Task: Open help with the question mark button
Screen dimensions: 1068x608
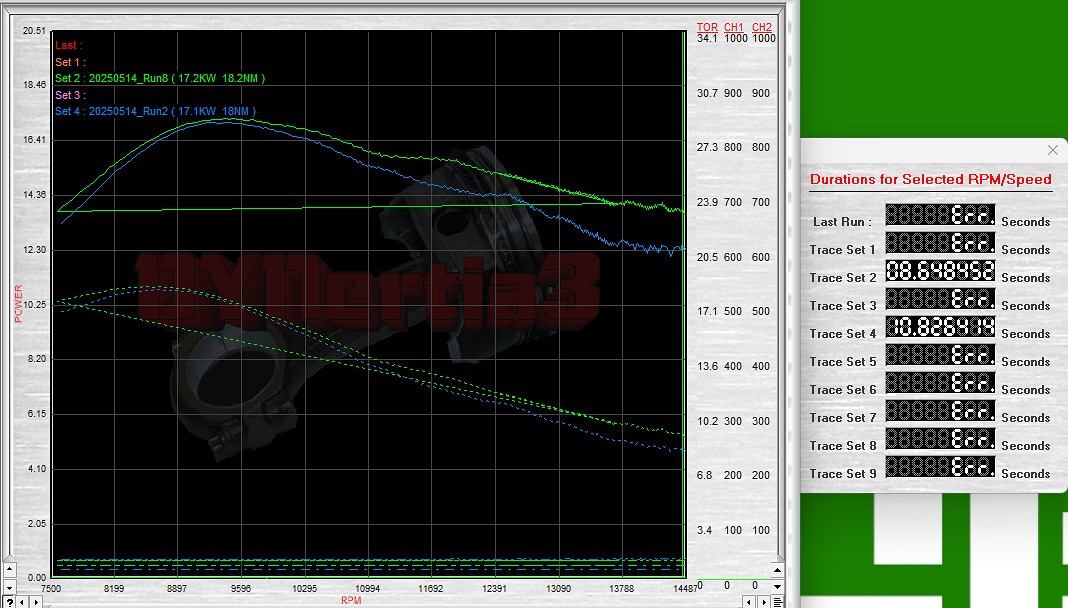Action: point(9,602)
